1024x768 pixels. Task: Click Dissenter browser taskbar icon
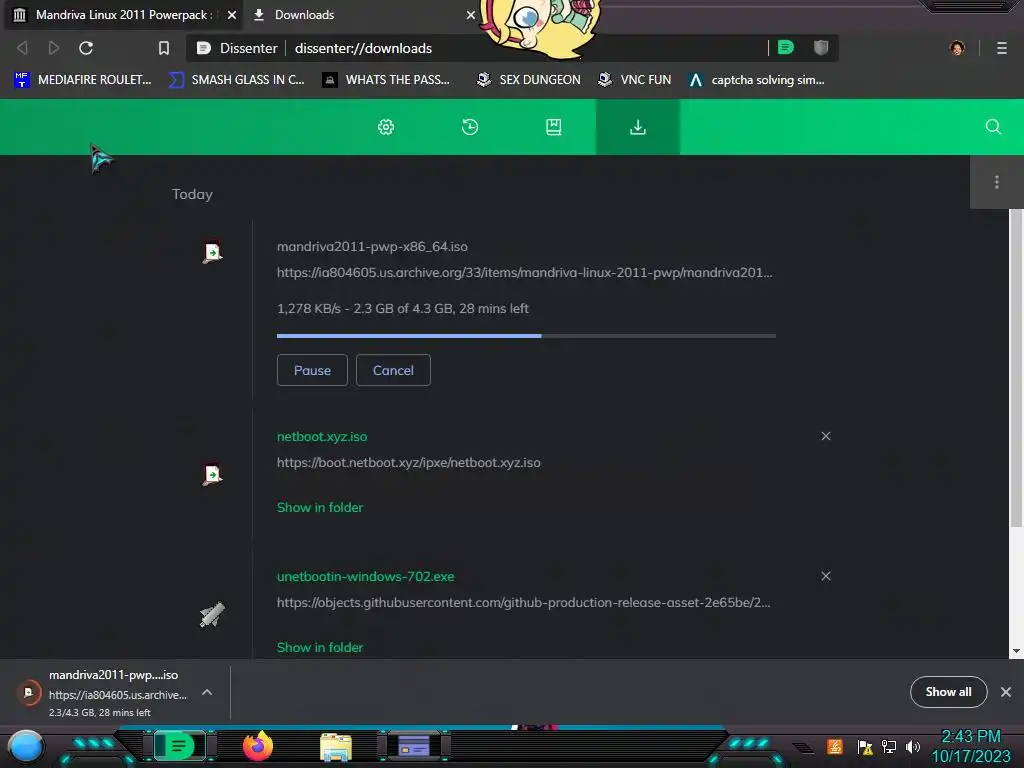[x=179, y=745]
